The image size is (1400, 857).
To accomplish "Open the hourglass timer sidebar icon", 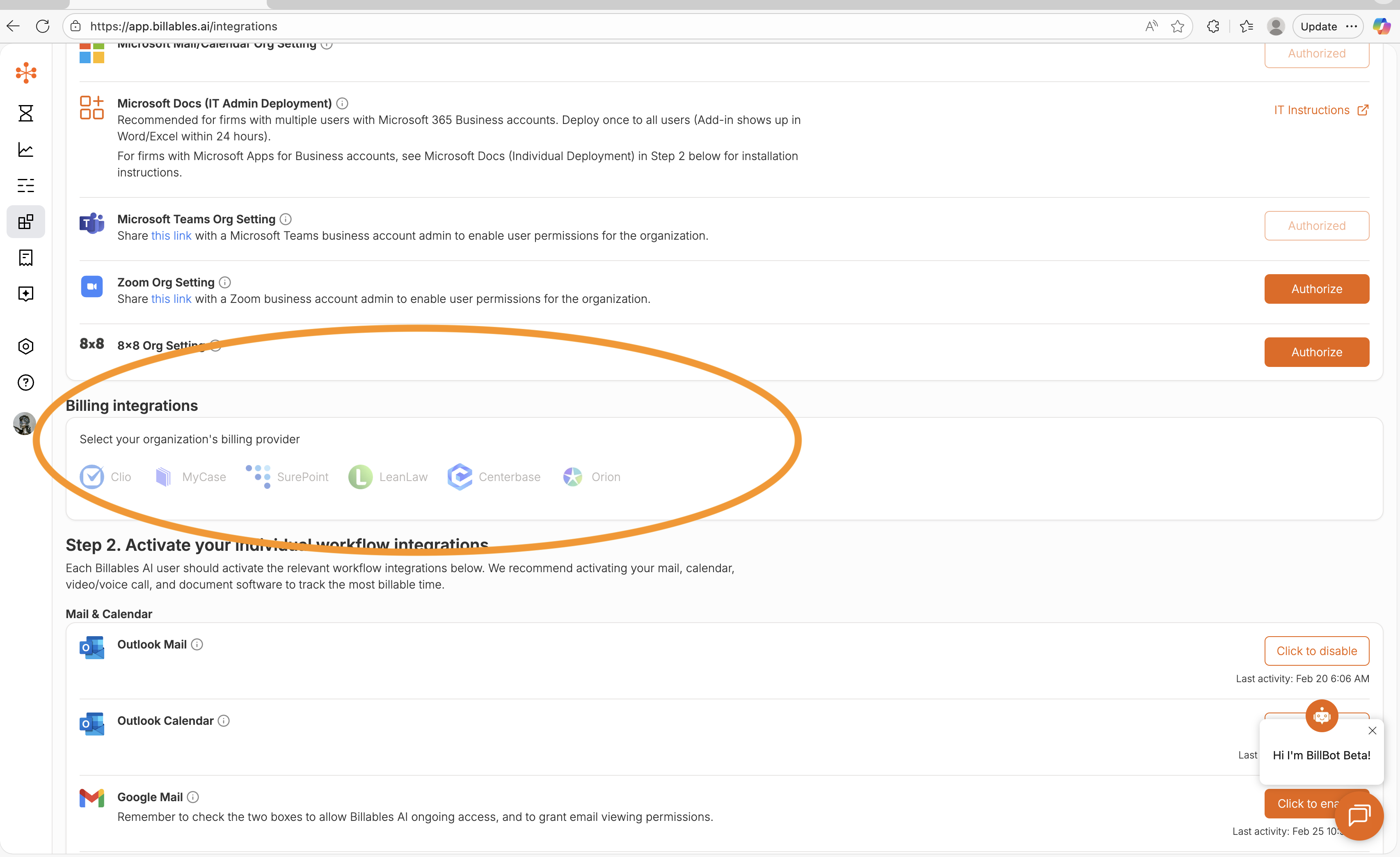I will point(25,113).
